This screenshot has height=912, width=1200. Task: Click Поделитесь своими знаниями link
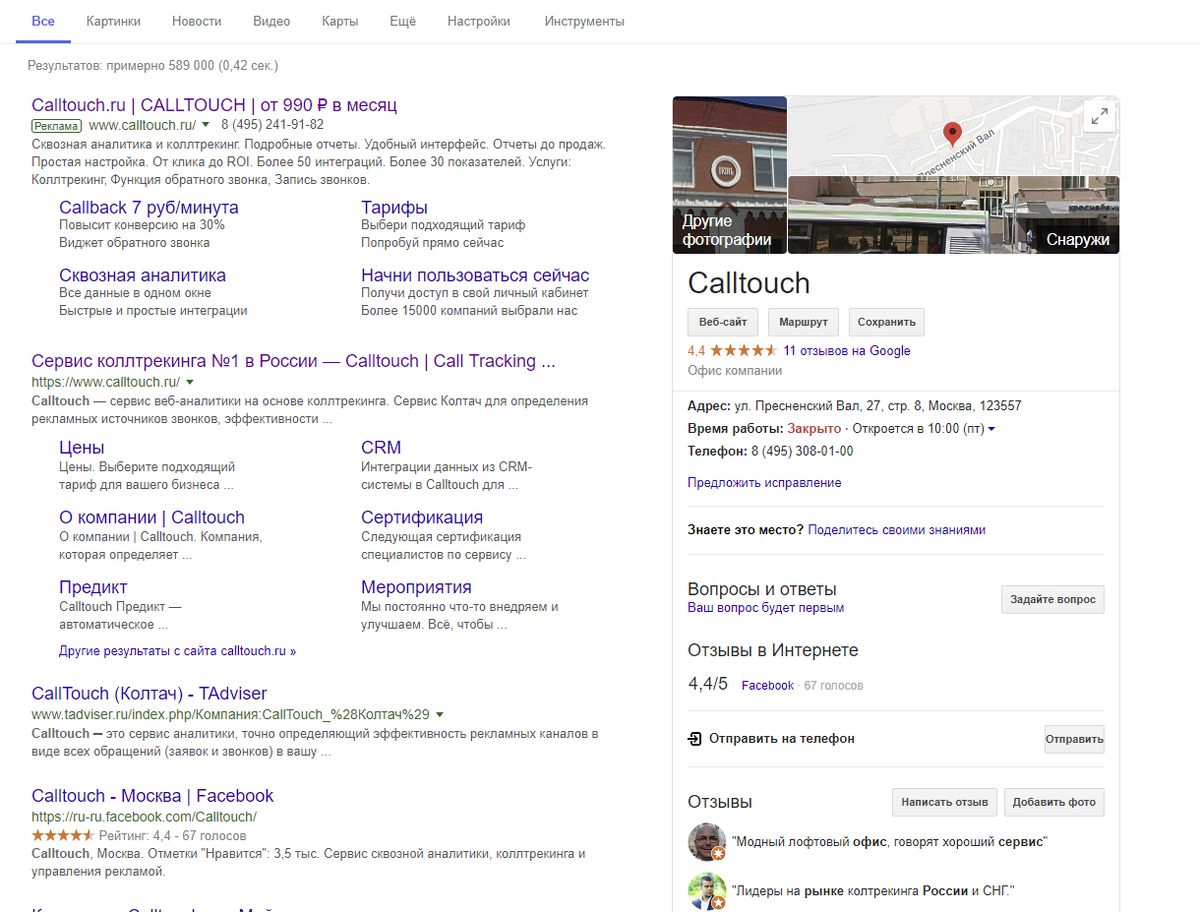click(x=897, y=530)
